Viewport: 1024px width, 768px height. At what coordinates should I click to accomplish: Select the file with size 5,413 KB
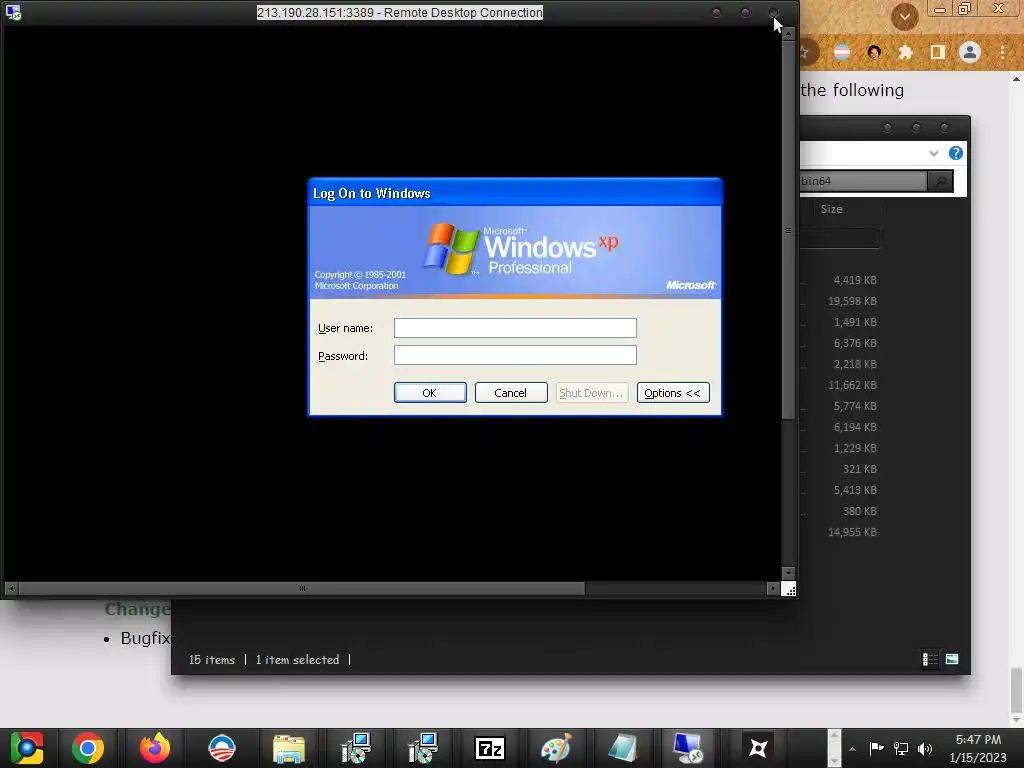[854, 490]
